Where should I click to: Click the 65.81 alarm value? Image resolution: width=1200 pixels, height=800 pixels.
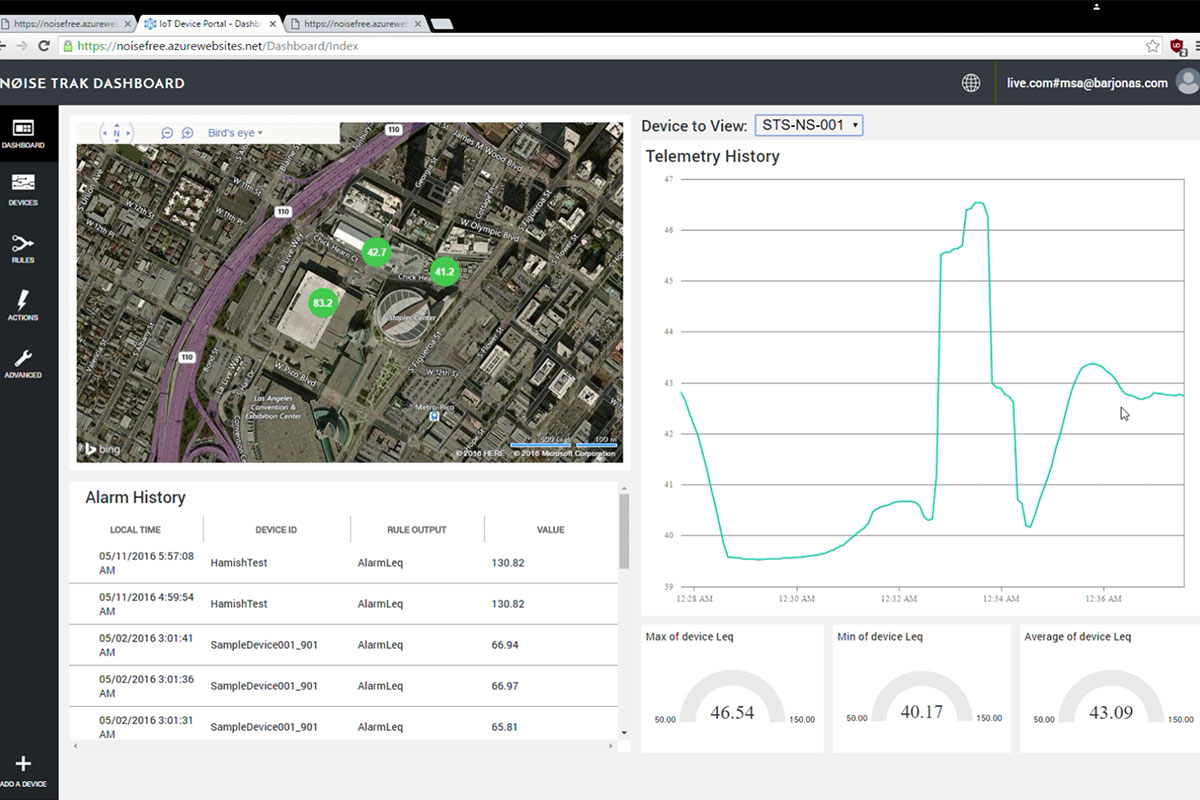(505, 727)
